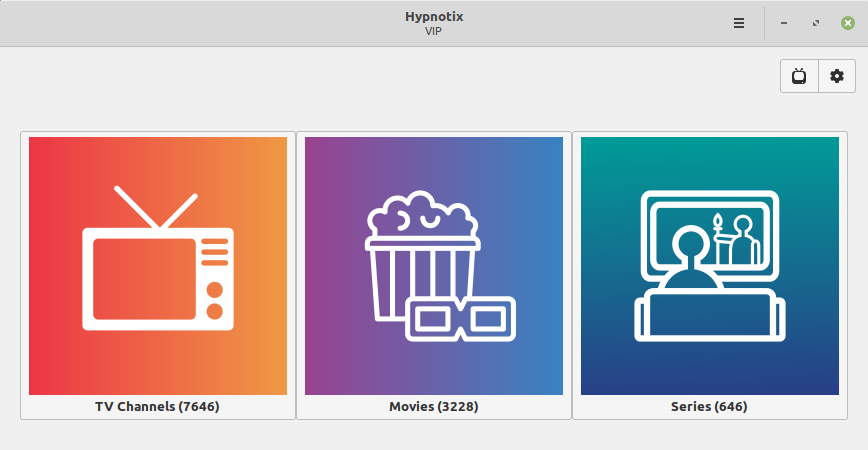
Task: Click the 3D glasses icon
Action: (x=461, y=319)
